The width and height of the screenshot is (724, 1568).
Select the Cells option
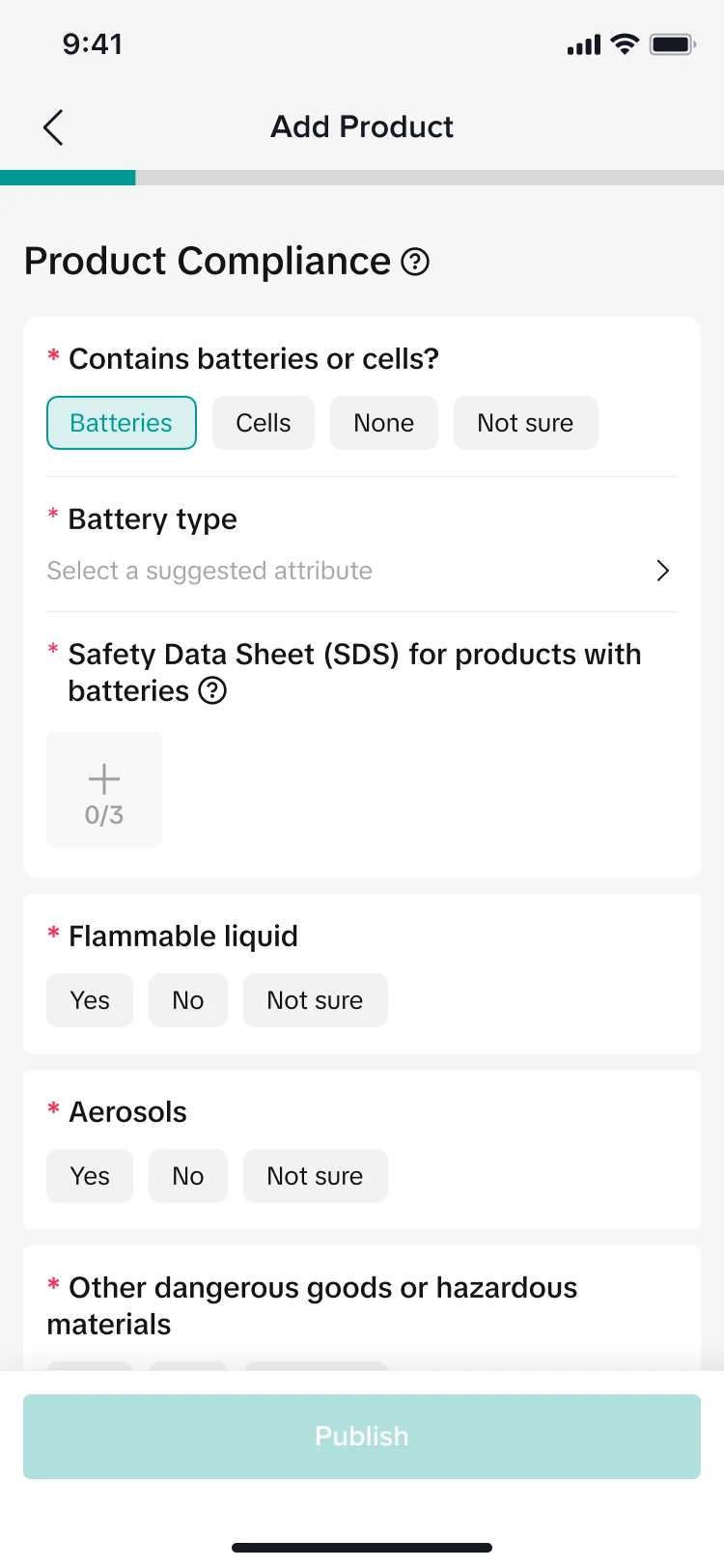(264, 423)
